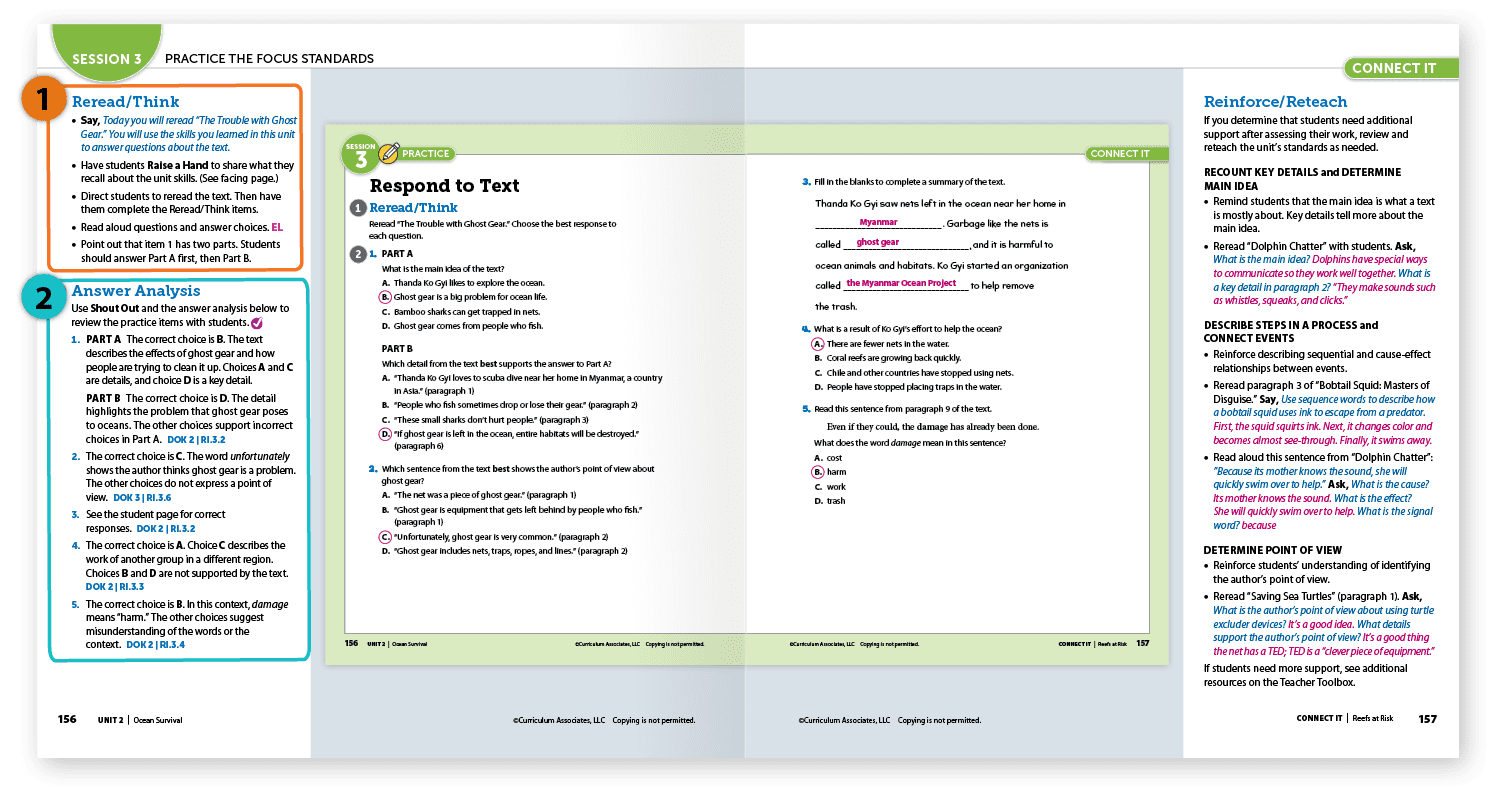
Task: Open the Connect It tab on the student page
Action: coord(1119,154)
